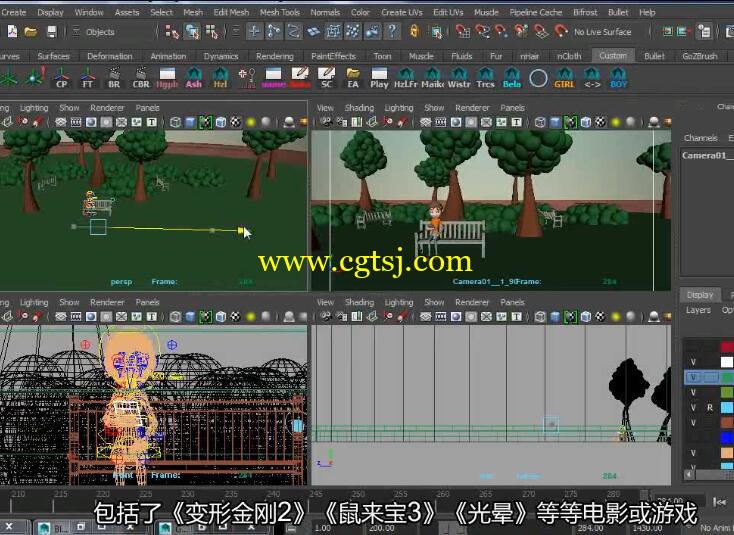Click the CBR clapperboard shelf icon
The height and width of the screenshot is (535, 734).
[x=140, y=78]
